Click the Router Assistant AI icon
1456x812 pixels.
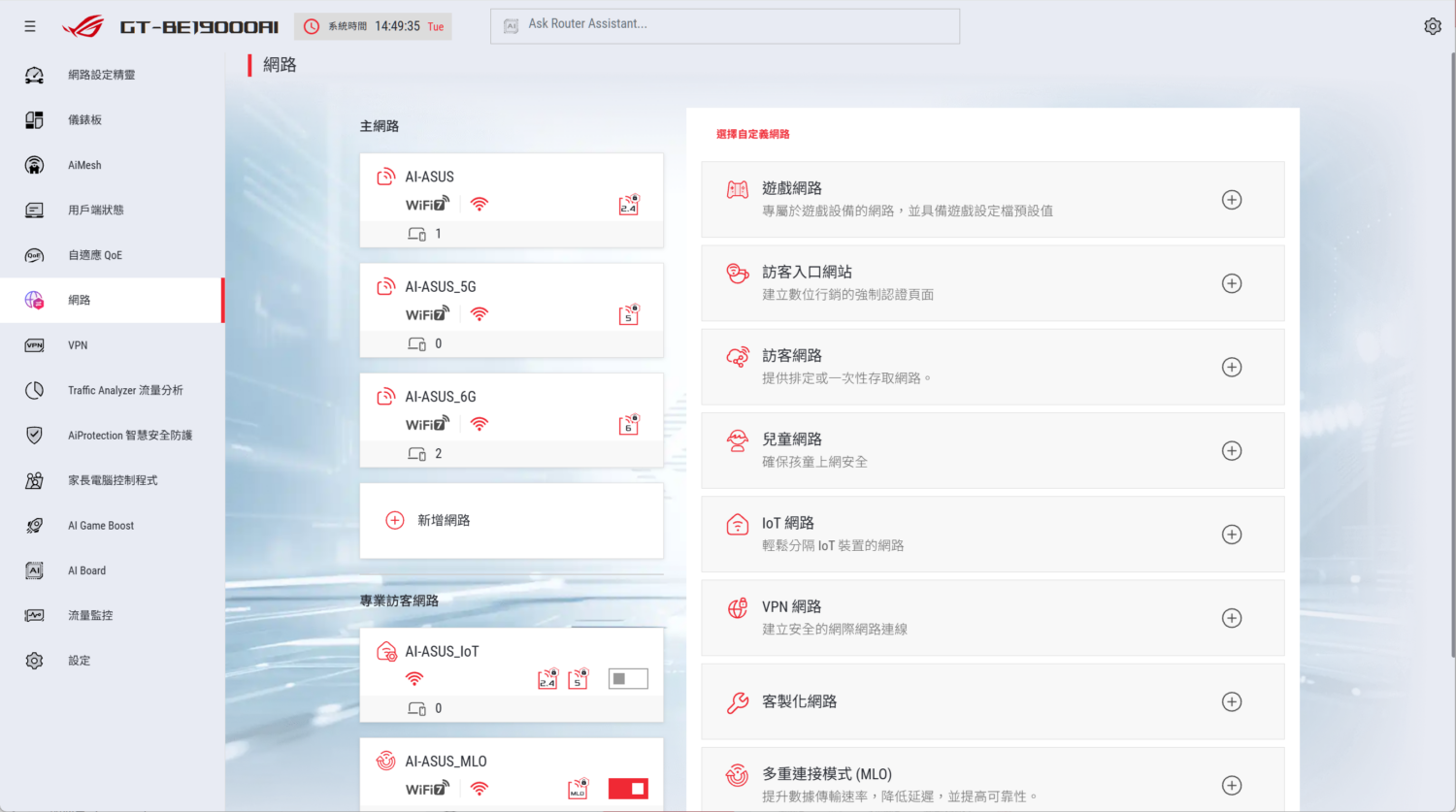point(511,25)
